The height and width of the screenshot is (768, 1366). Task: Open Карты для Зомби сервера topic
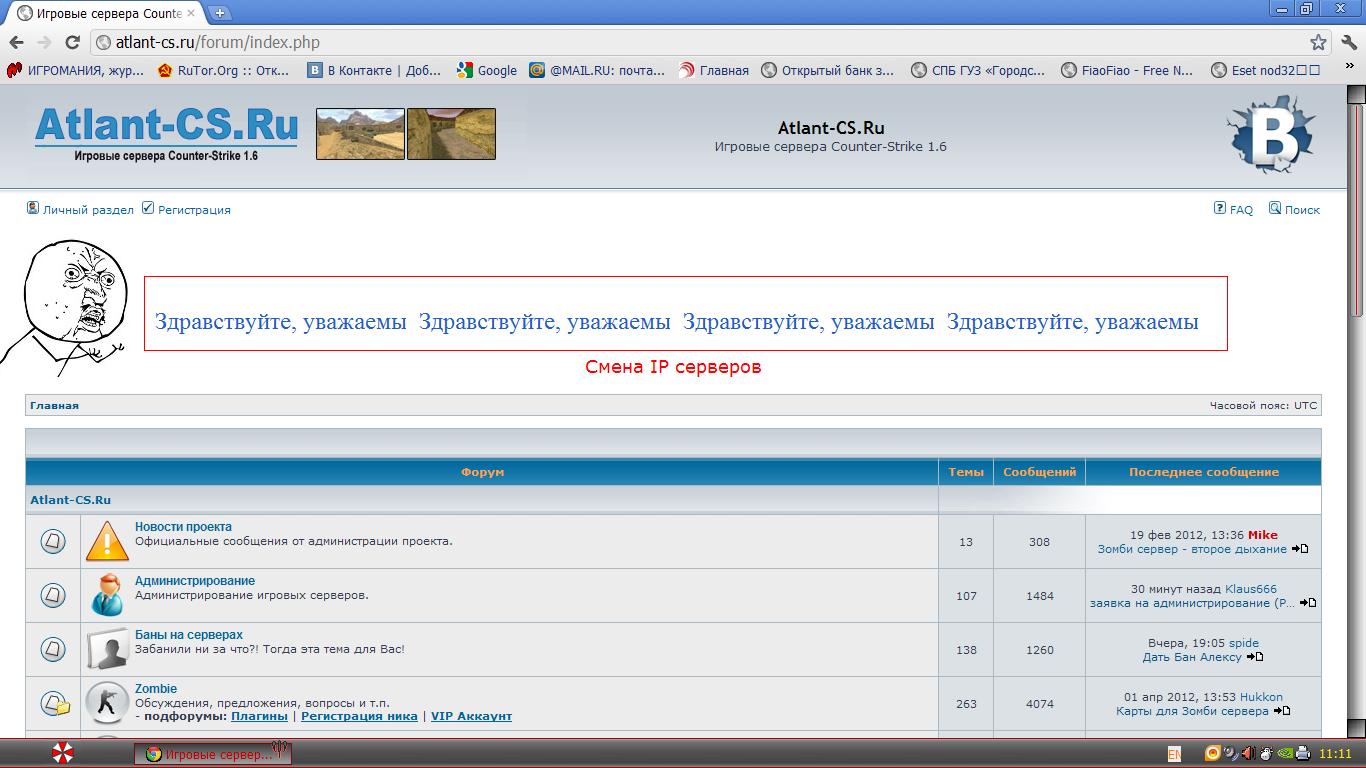point(1192,711)
